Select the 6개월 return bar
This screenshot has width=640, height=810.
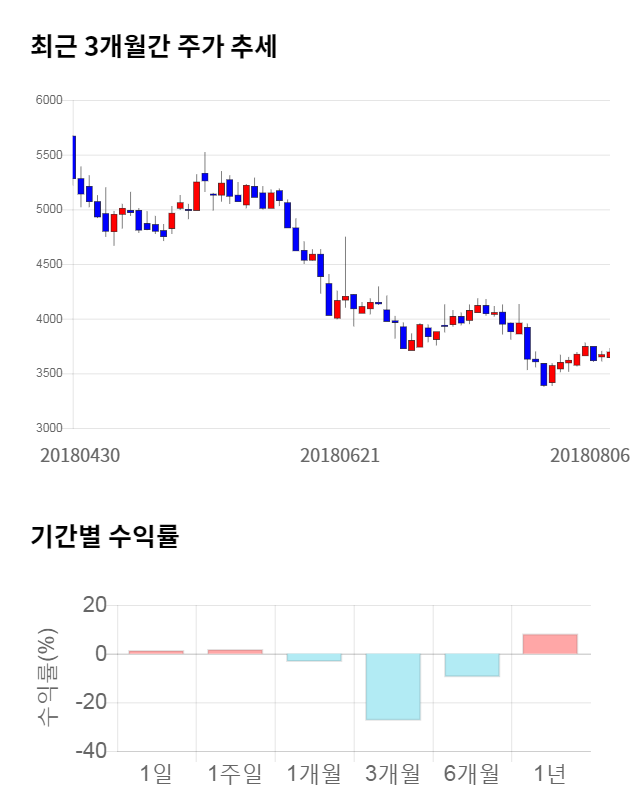(472, 665)
